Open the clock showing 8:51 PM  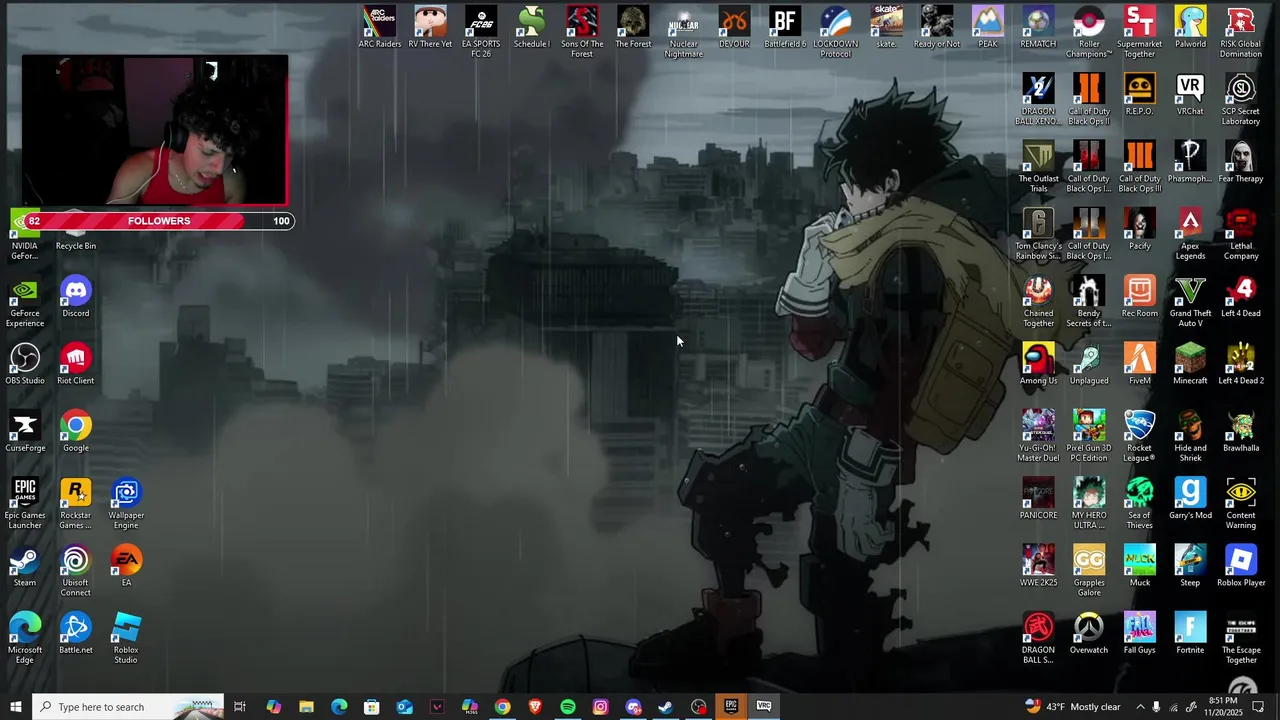(1223, 707)
